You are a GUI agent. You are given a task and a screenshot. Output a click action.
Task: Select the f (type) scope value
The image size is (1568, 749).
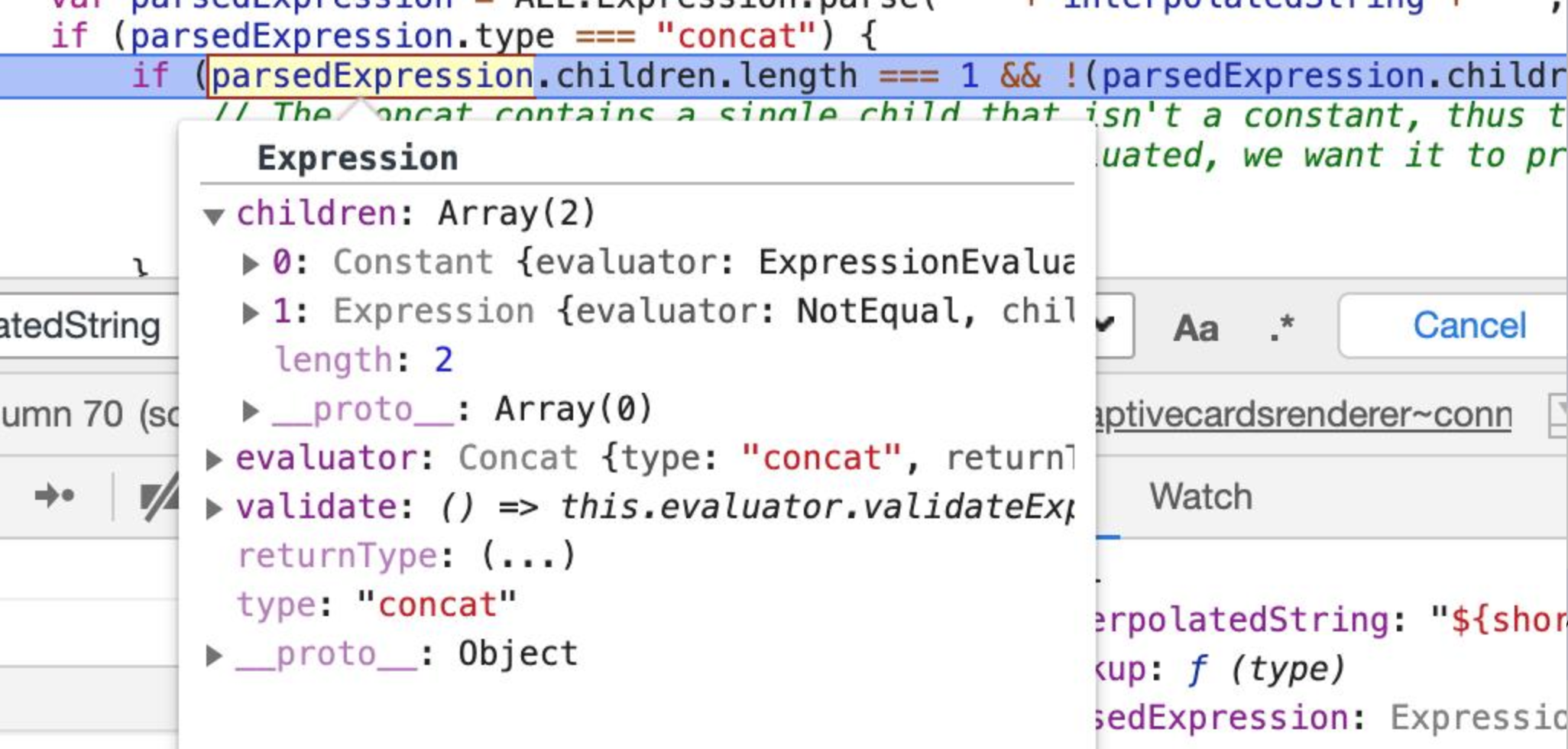click(x=1265, y=669)
